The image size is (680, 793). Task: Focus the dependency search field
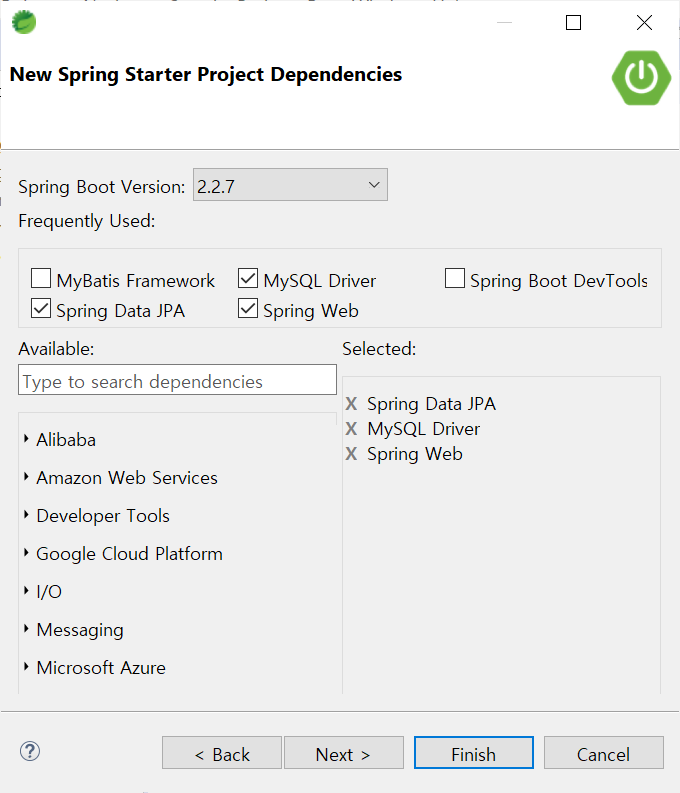(x=177, y=380)
